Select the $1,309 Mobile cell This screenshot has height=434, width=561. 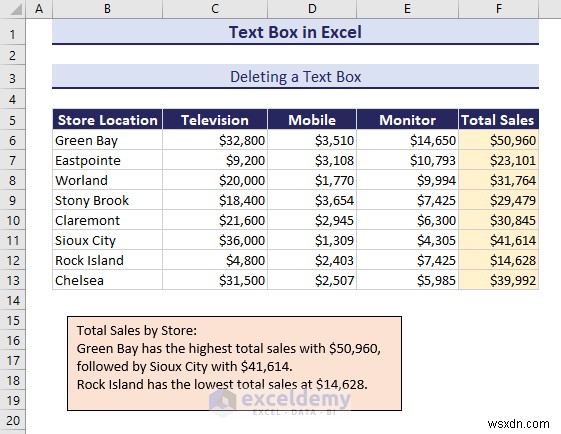[x=312, y=240]
